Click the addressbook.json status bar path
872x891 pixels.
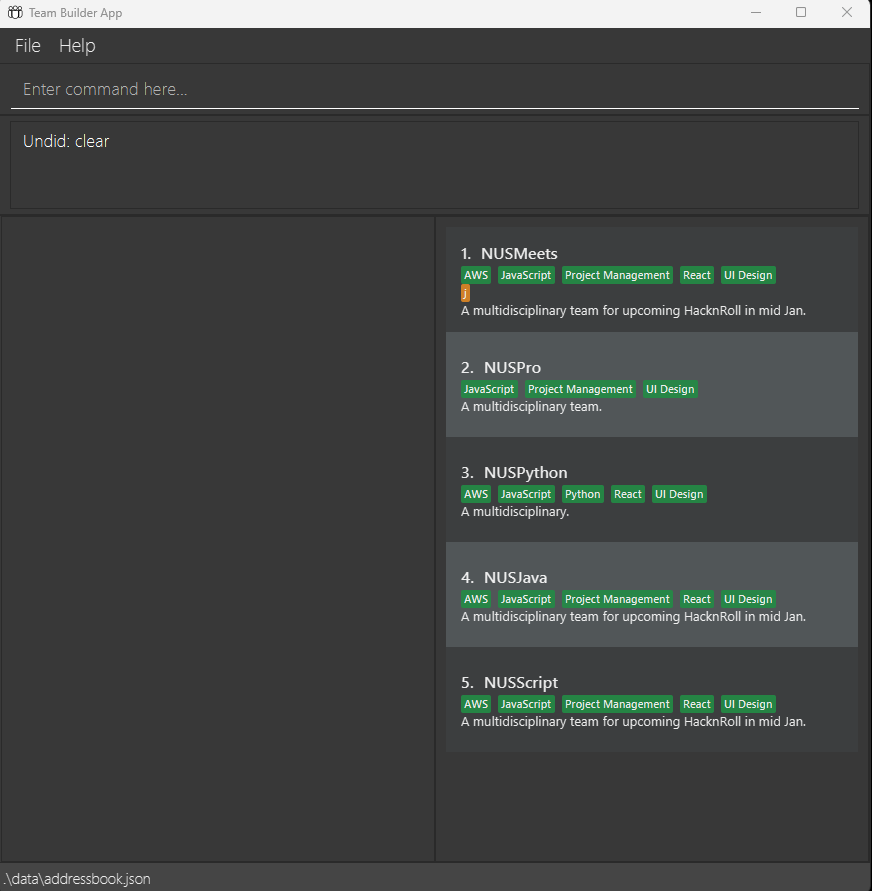[77, 878]
